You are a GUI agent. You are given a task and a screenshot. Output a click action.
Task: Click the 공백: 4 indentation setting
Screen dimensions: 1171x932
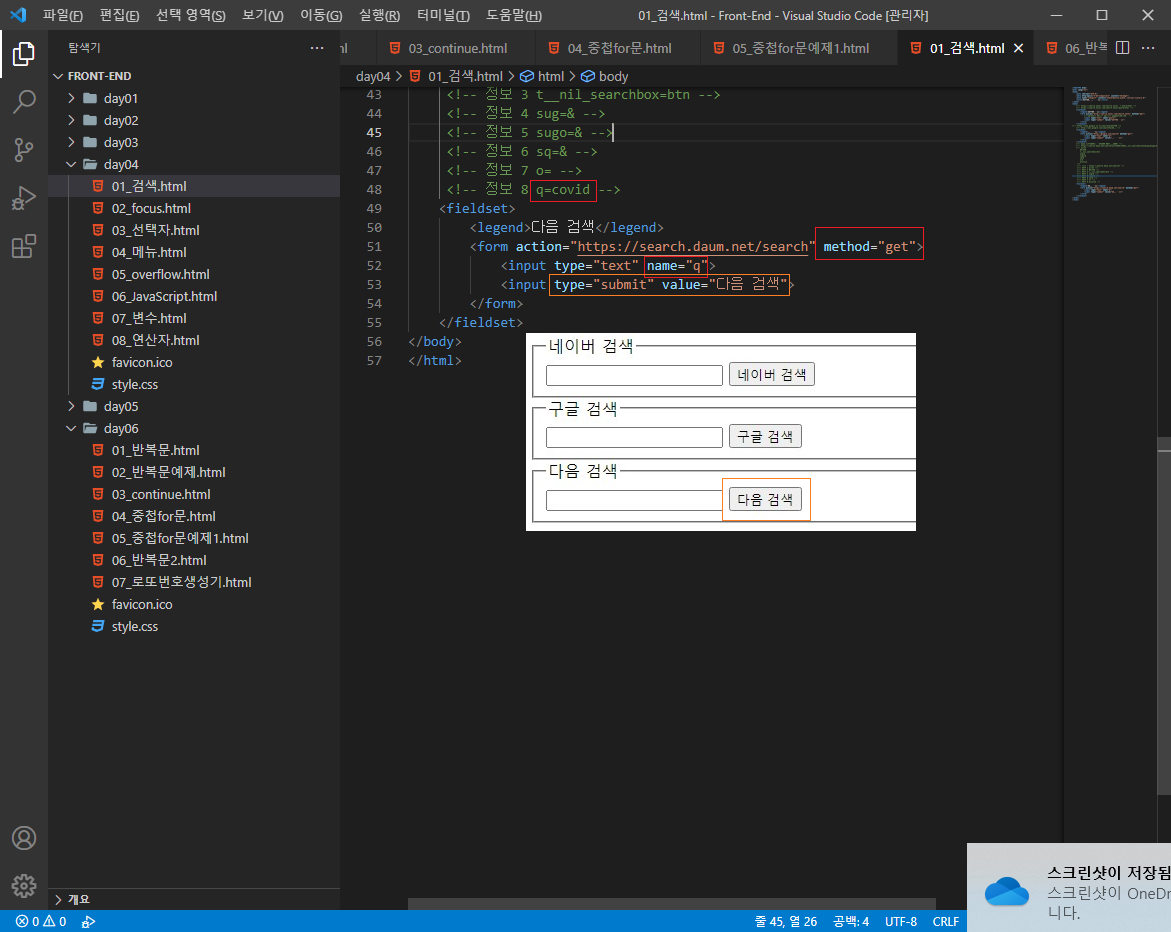851,922
